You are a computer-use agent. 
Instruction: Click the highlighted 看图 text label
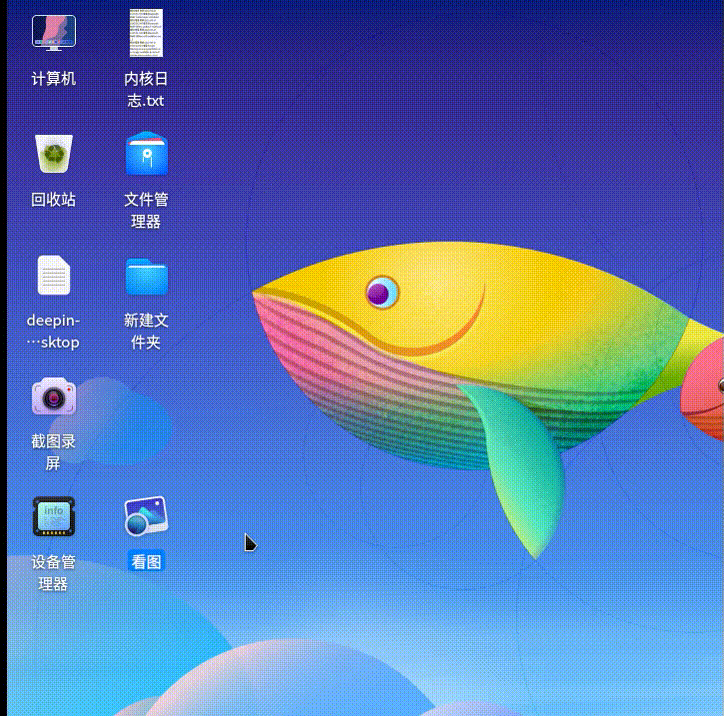click(146, 562)
